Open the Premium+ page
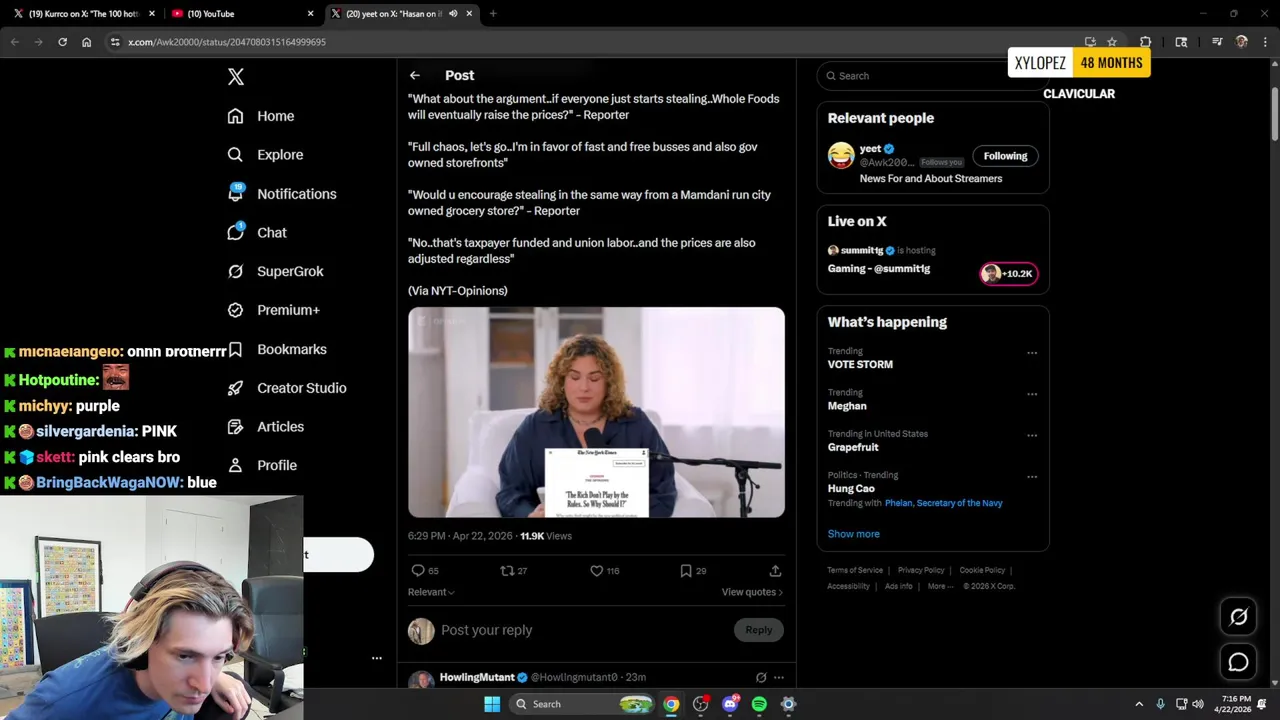Screen dimensions: 1280x720 (x=273, y=310)
